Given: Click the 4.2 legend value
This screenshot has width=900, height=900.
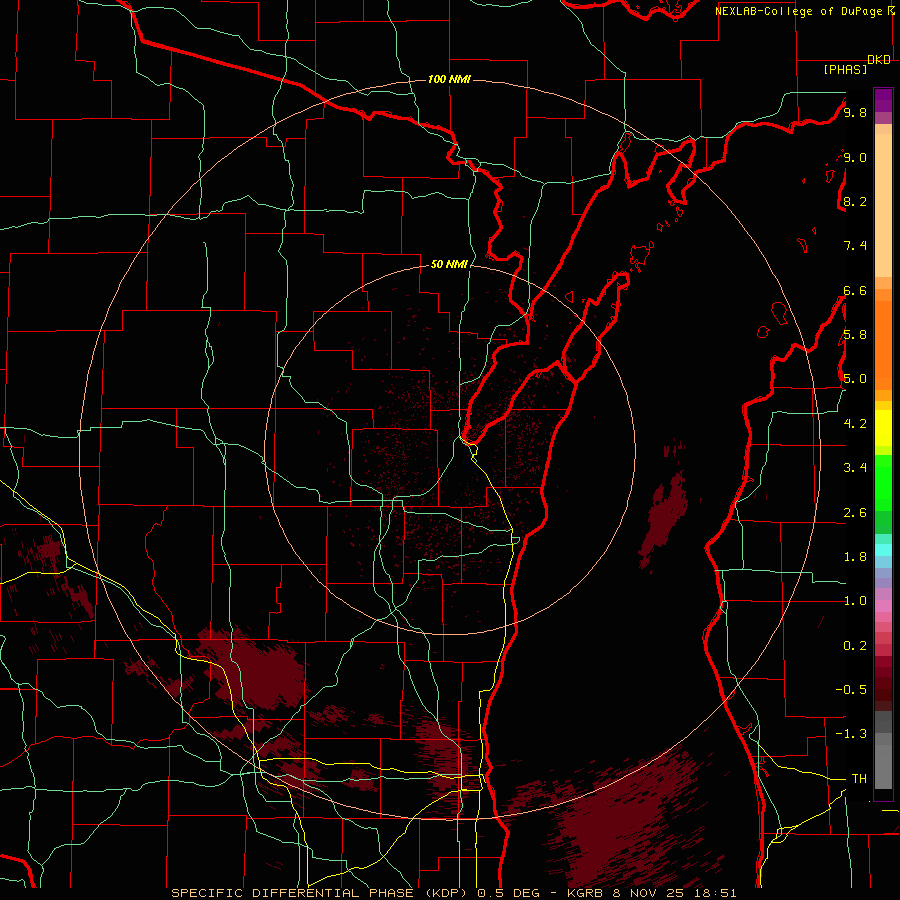Looking at the screenshot, I should coord(855,424).
